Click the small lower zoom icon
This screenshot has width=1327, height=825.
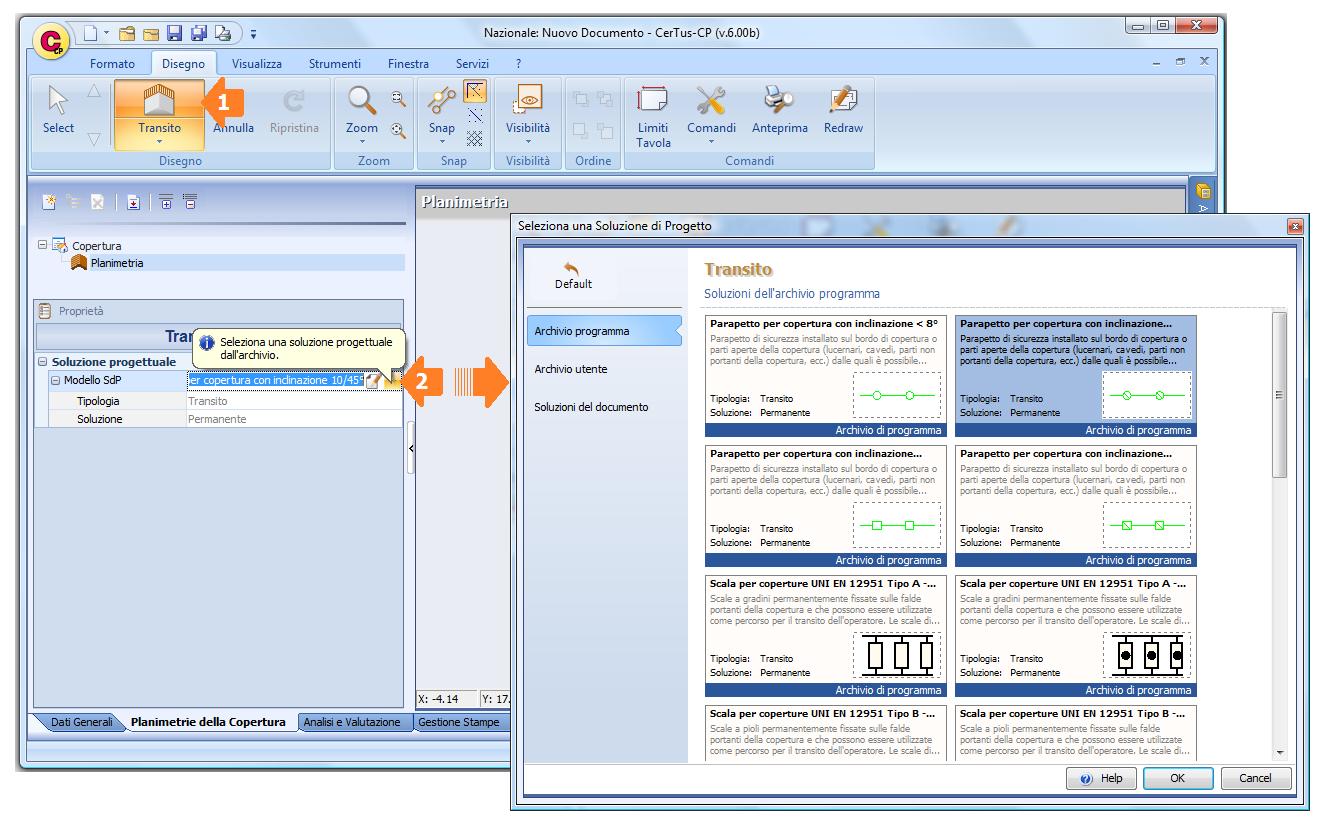coord(398,129)
